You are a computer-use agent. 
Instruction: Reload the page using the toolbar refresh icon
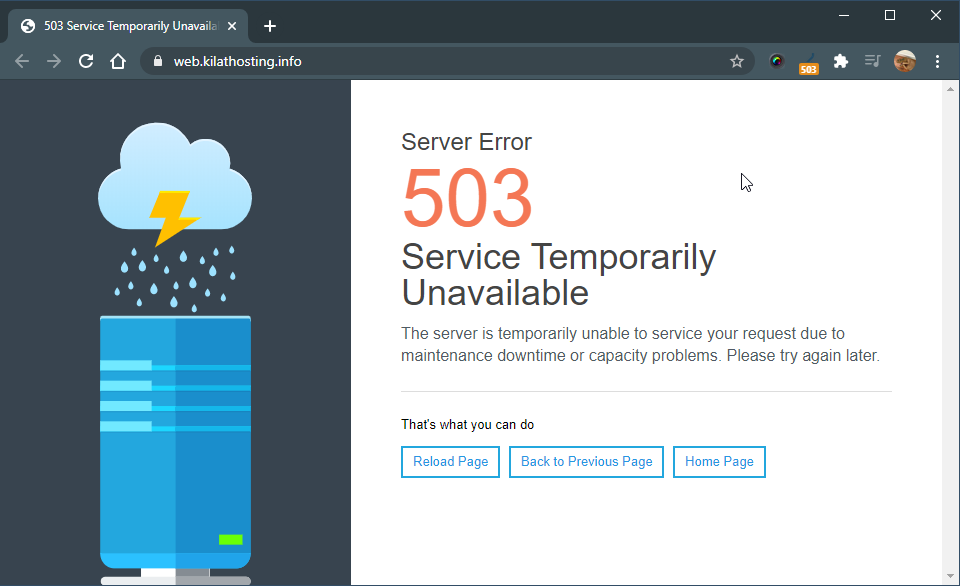tap(86, 61)
